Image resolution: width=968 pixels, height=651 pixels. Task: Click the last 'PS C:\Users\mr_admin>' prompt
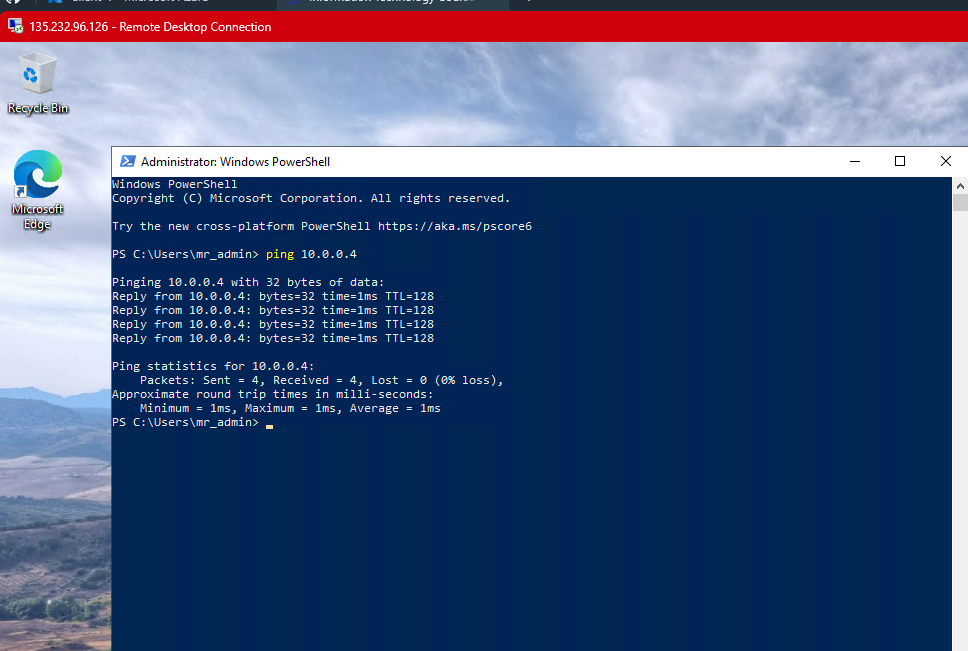(185, 423)
